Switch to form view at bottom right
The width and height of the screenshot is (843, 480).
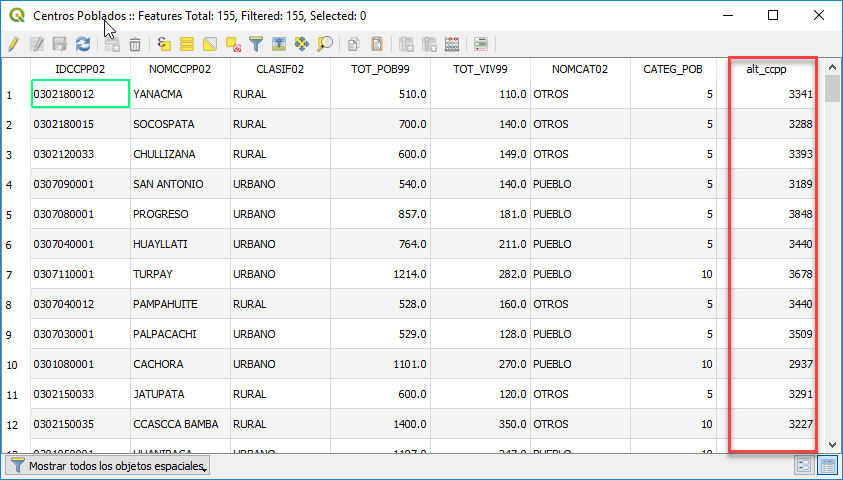point(804,465)
